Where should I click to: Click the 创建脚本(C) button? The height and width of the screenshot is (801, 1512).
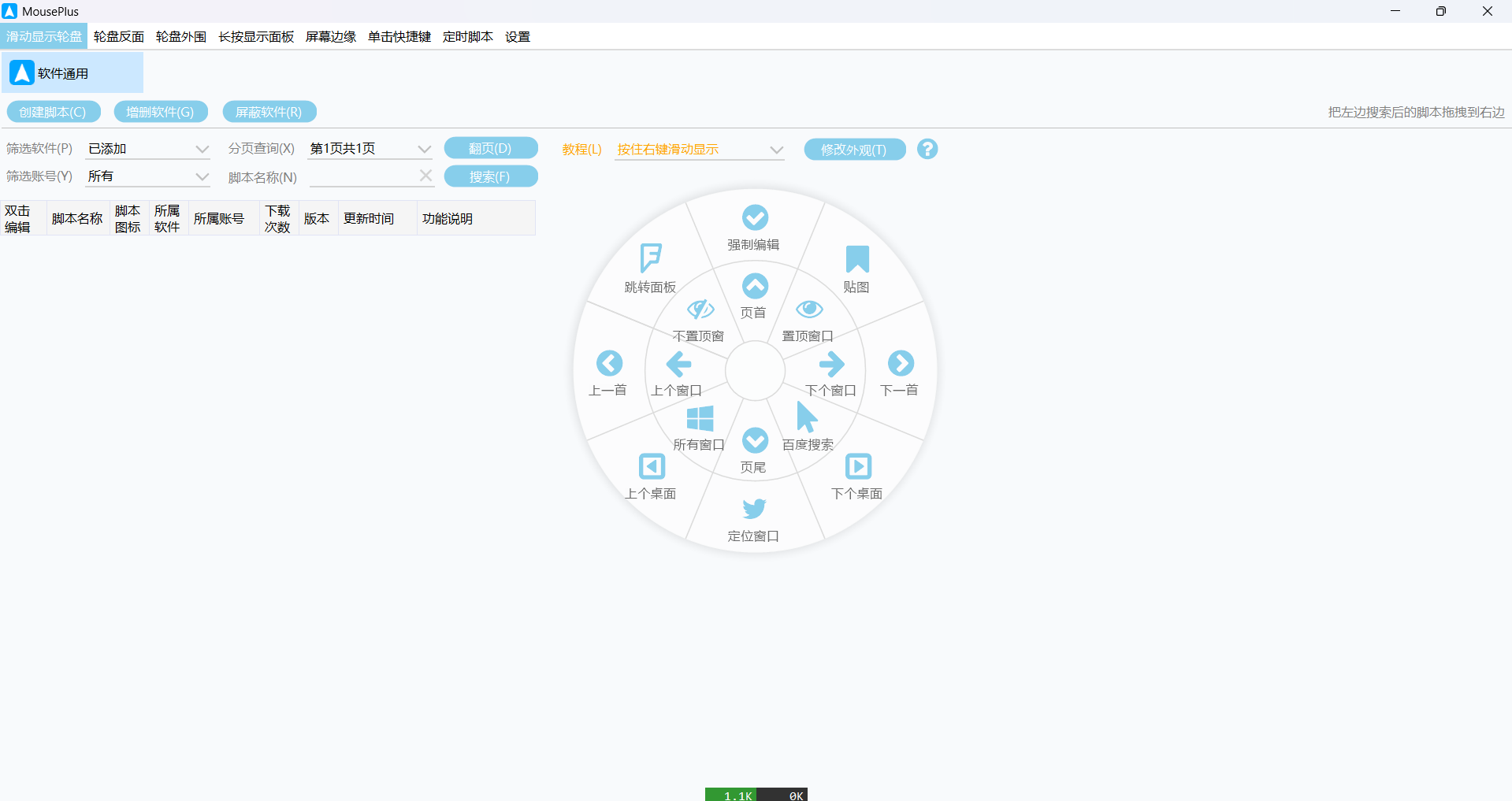(x=53, y=112)
